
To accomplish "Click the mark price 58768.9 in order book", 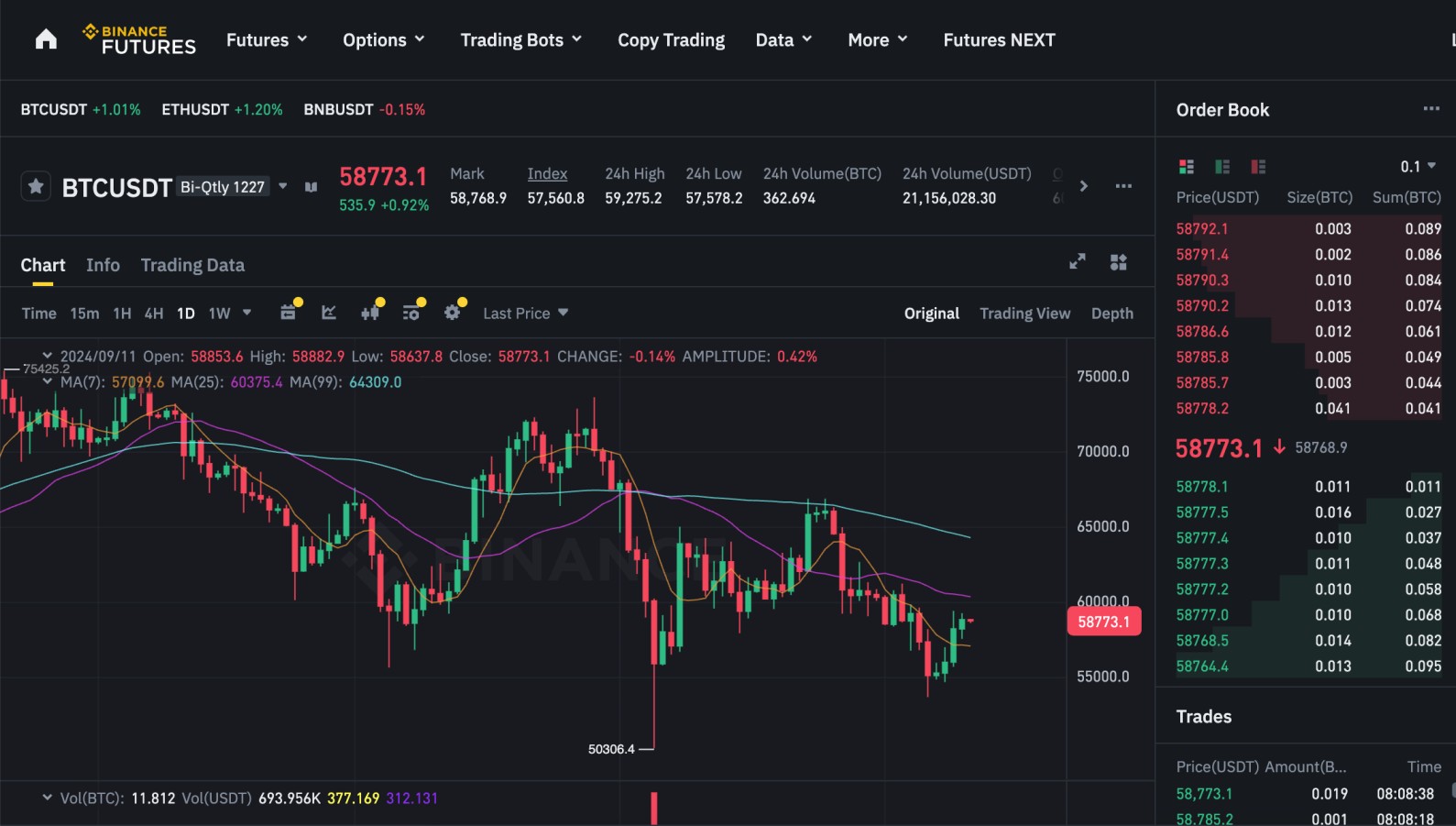I will (x=1320, y=447).
